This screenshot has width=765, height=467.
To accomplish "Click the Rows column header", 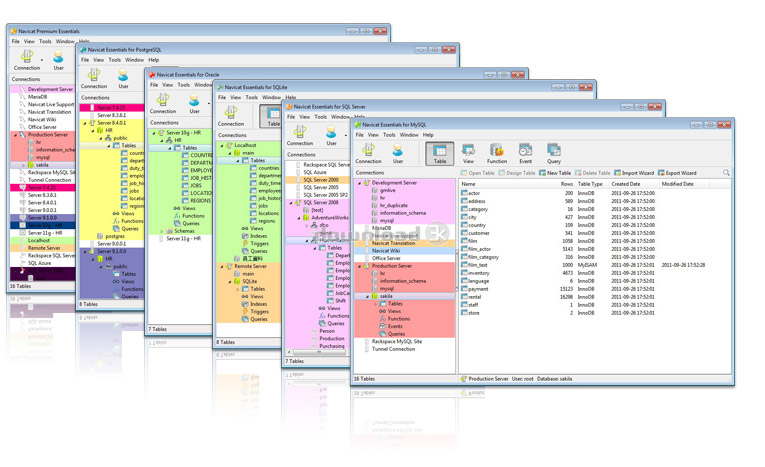I will coord(566,184).
